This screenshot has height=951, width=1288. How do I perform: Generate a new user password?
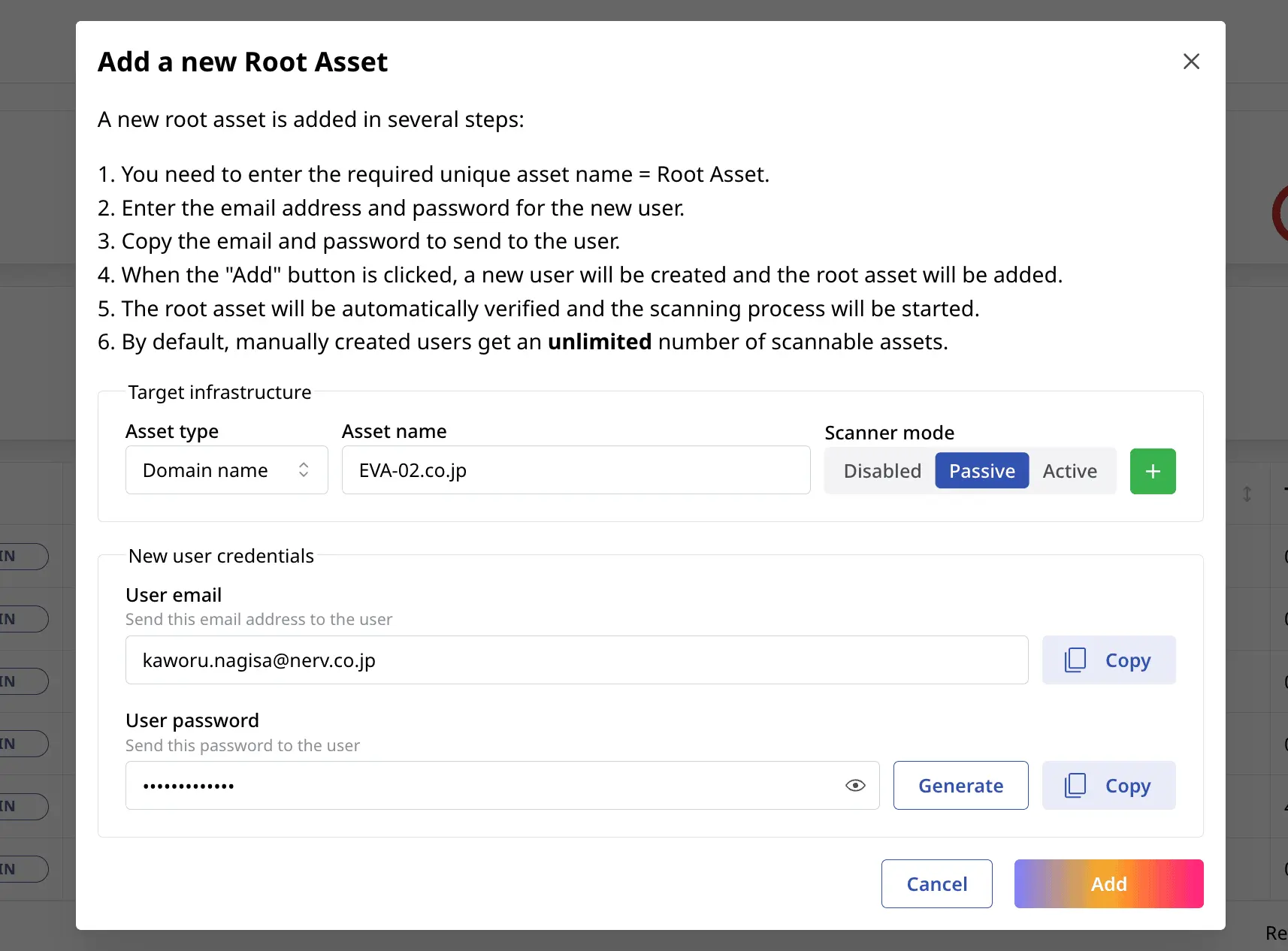tap(960, 786)
